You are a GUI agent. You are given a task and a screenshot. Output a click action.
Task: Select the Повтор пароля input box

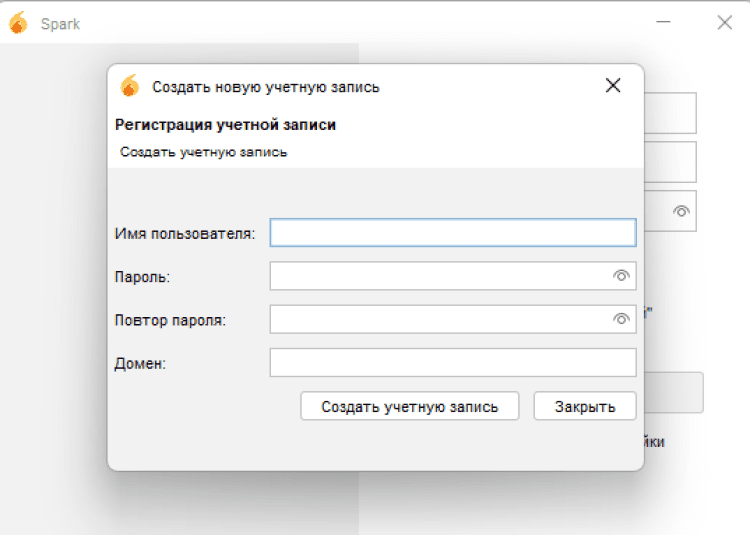pos(440,319)
